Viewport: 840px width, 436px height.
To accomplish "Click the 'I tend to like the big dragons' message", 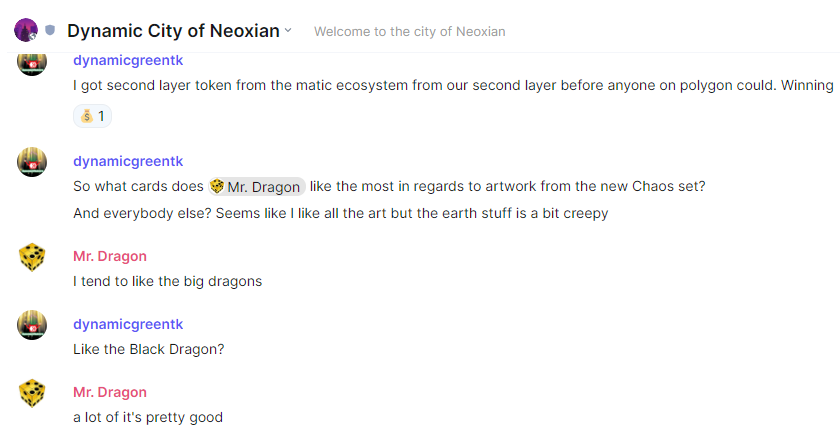I will pos(167,281).
